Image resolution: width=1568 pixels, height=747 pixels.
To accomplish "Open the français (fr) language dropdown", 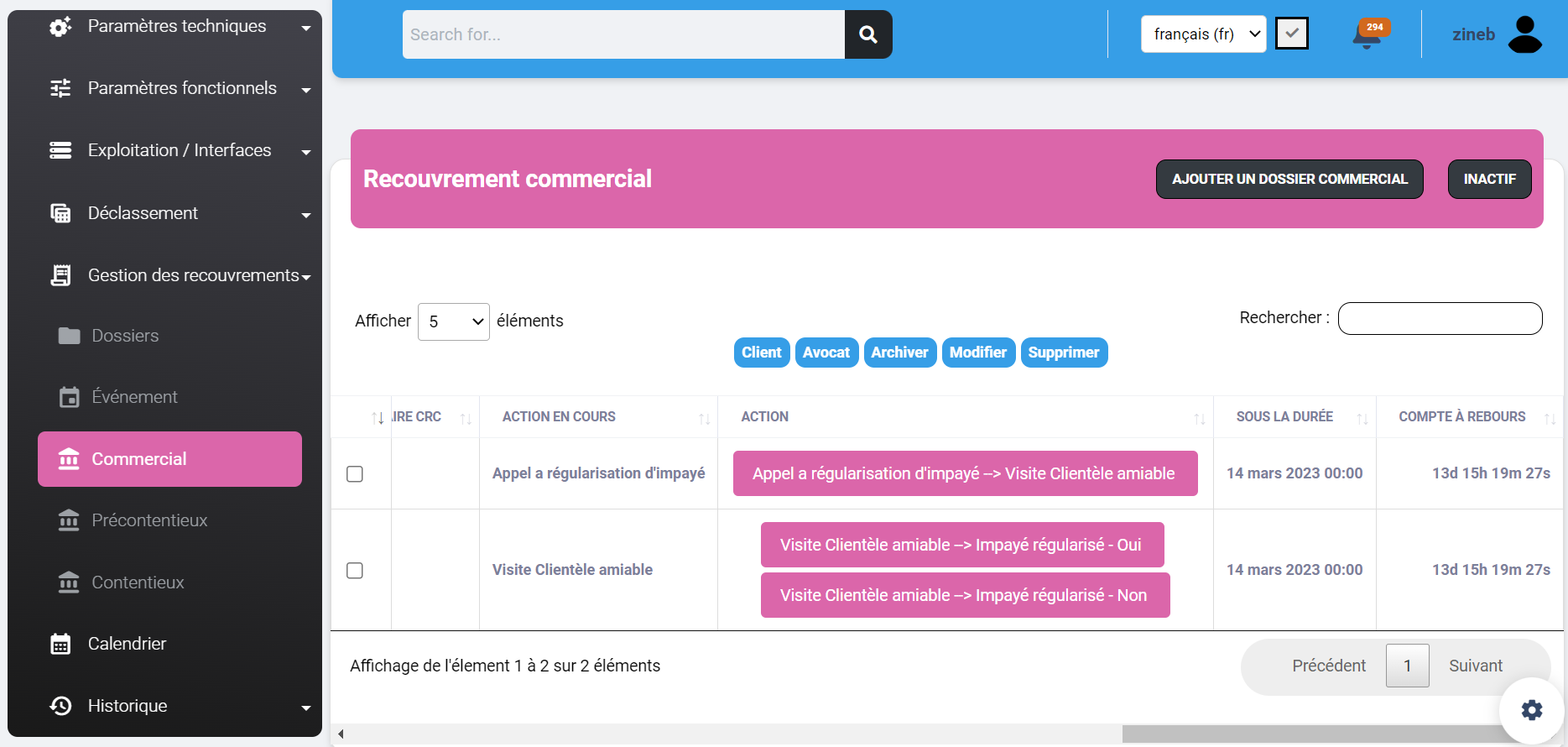I will click(1203, 34).
